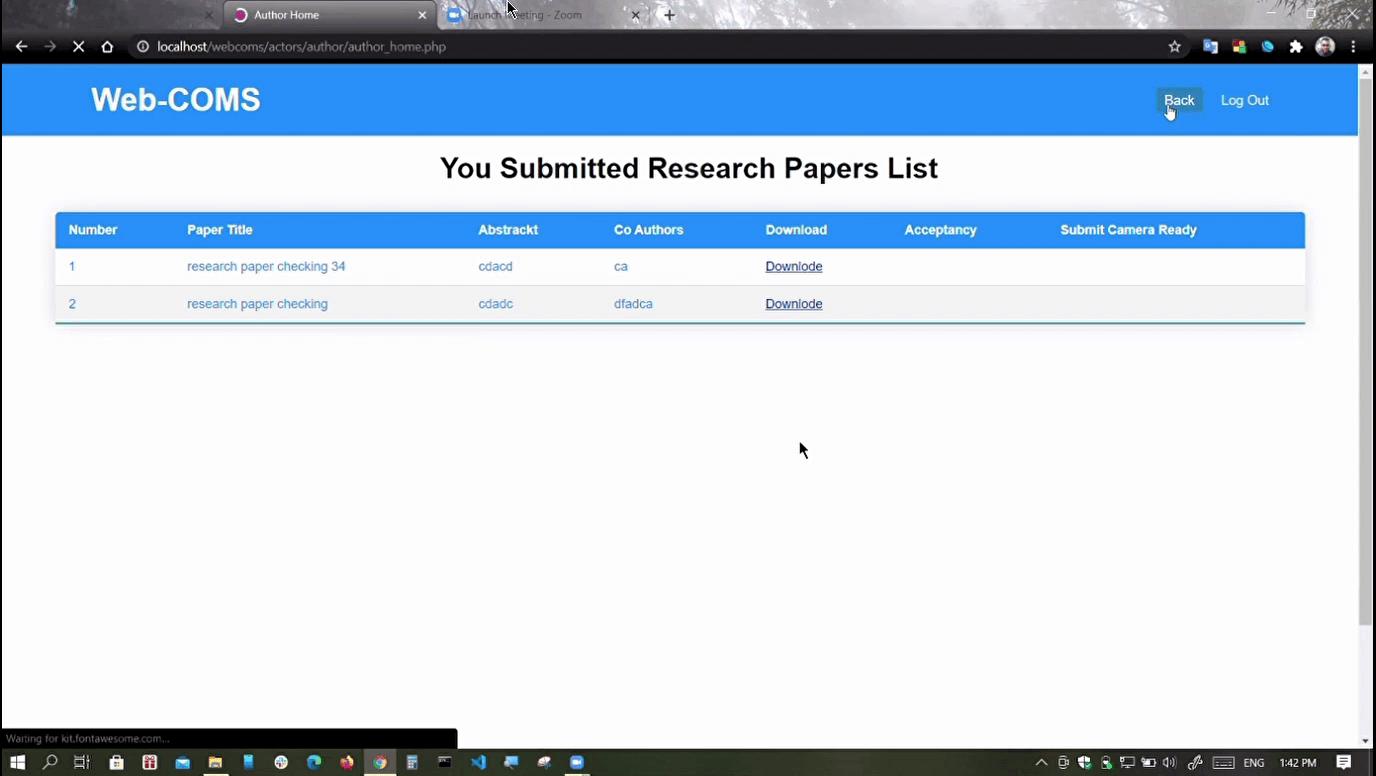Open Chrome's three-dot menu
1376x776 pixels.
[x=1353, y=47]
